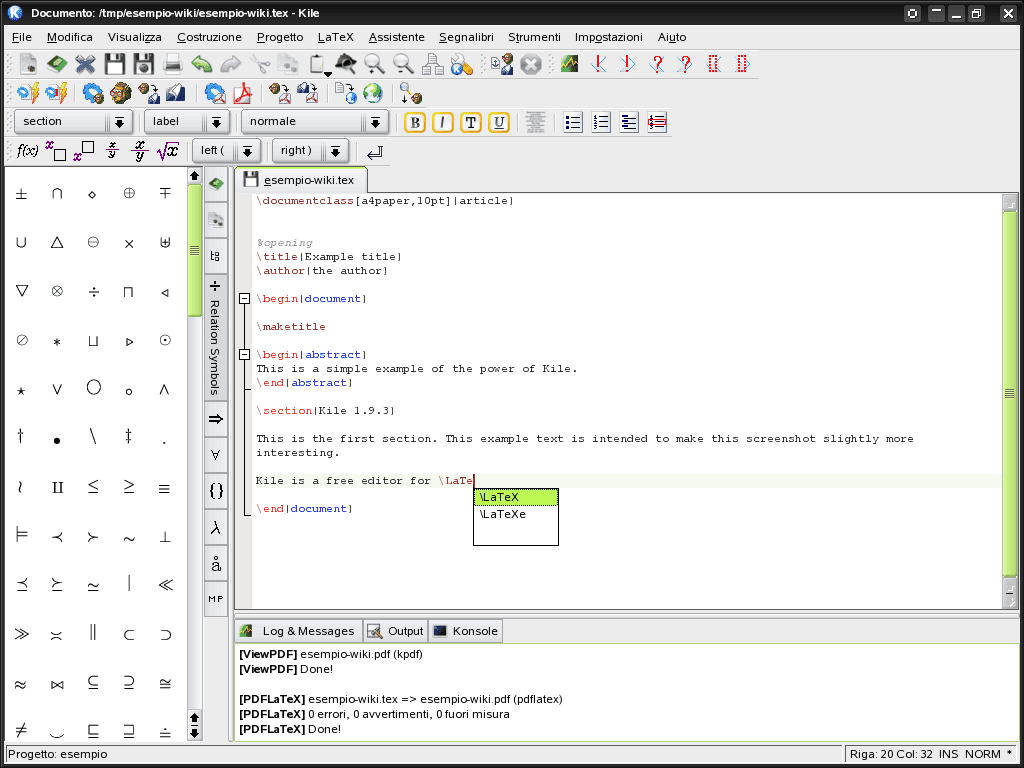Apply italic with the I button
Screen dimensions: 1024x768
pyautogui.click(x=443, y=122)
